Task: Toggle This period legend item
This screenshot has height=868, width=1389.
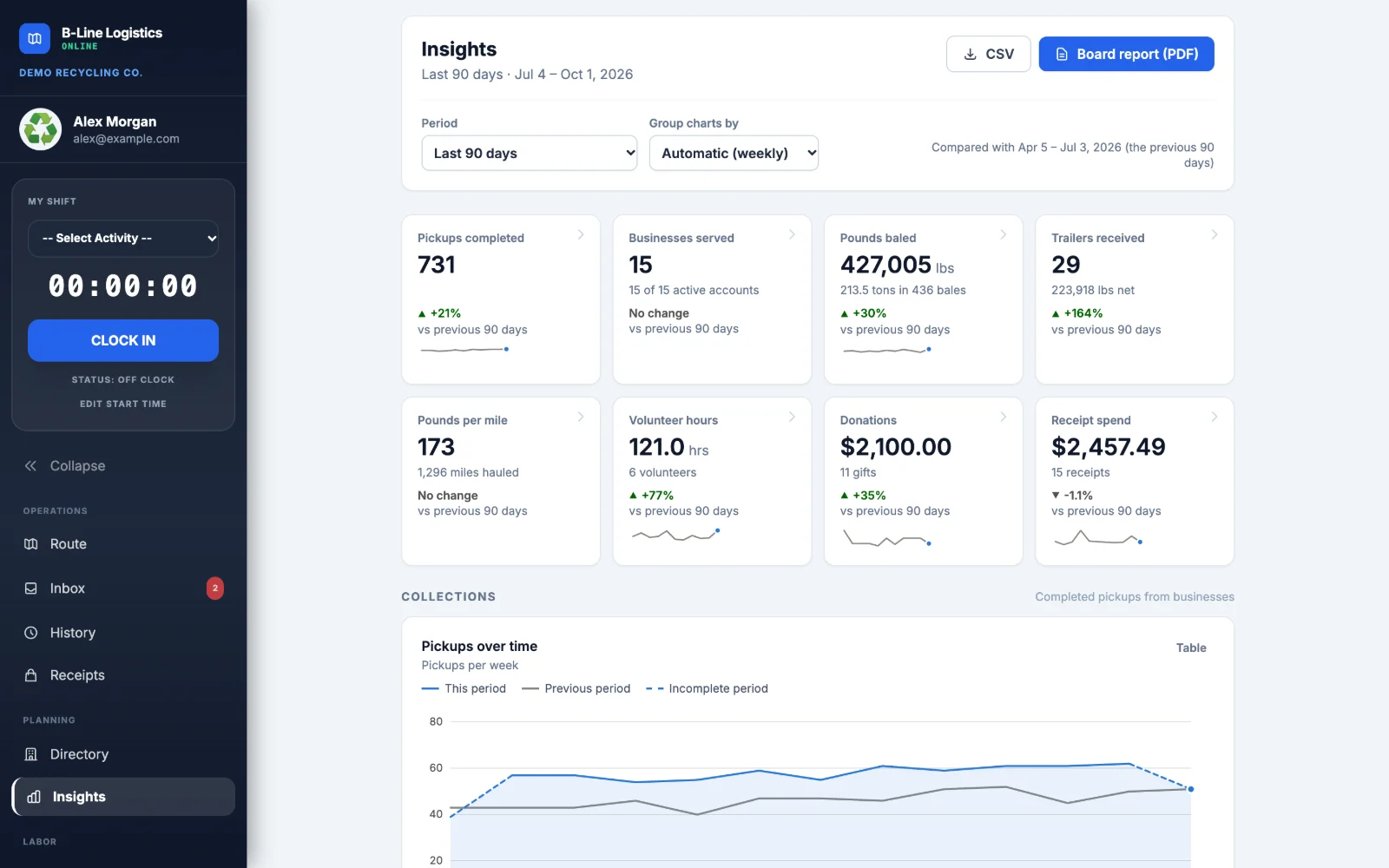Action: [464, 688]
